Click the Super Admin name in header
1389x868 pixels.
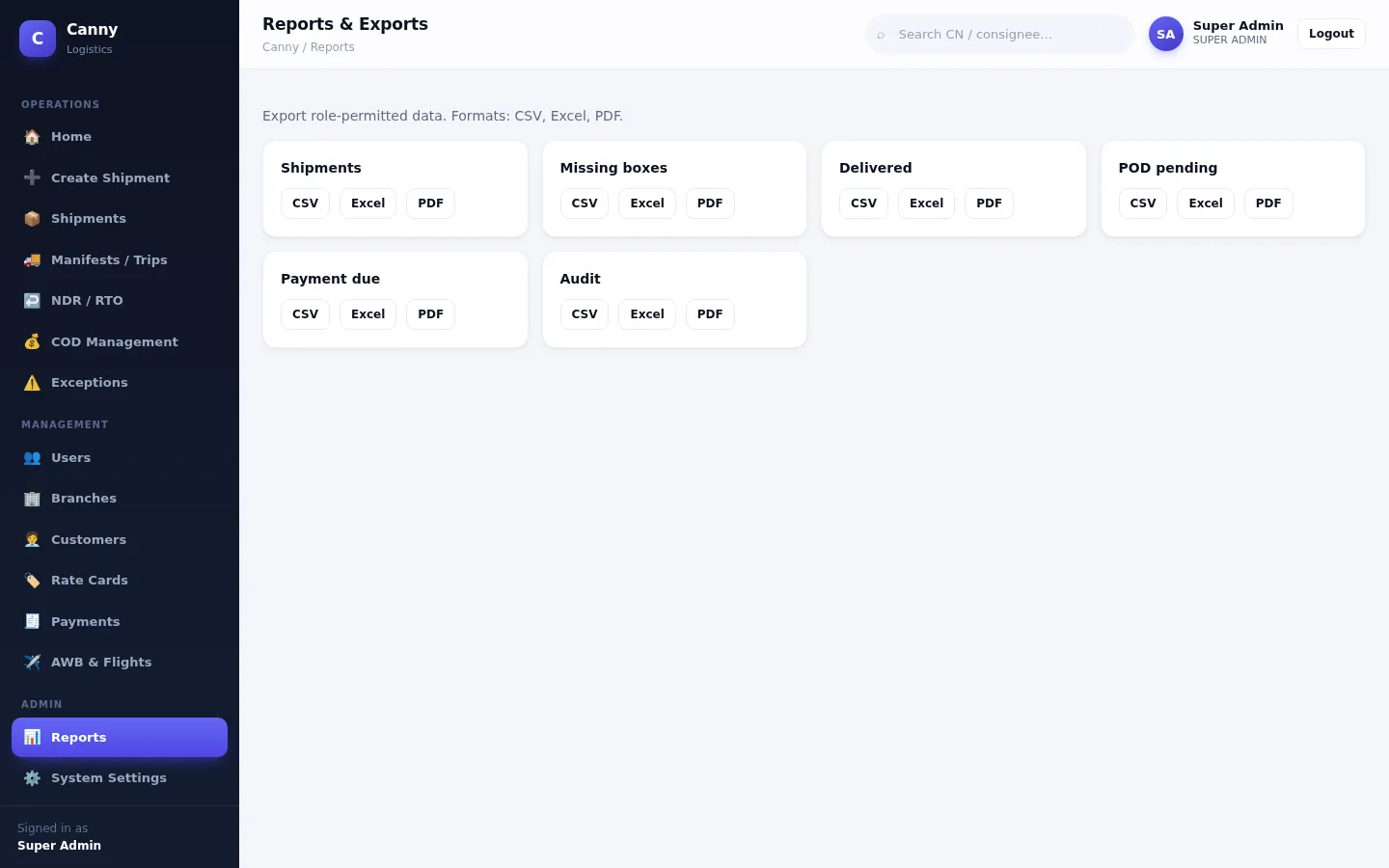[1238, 26]
